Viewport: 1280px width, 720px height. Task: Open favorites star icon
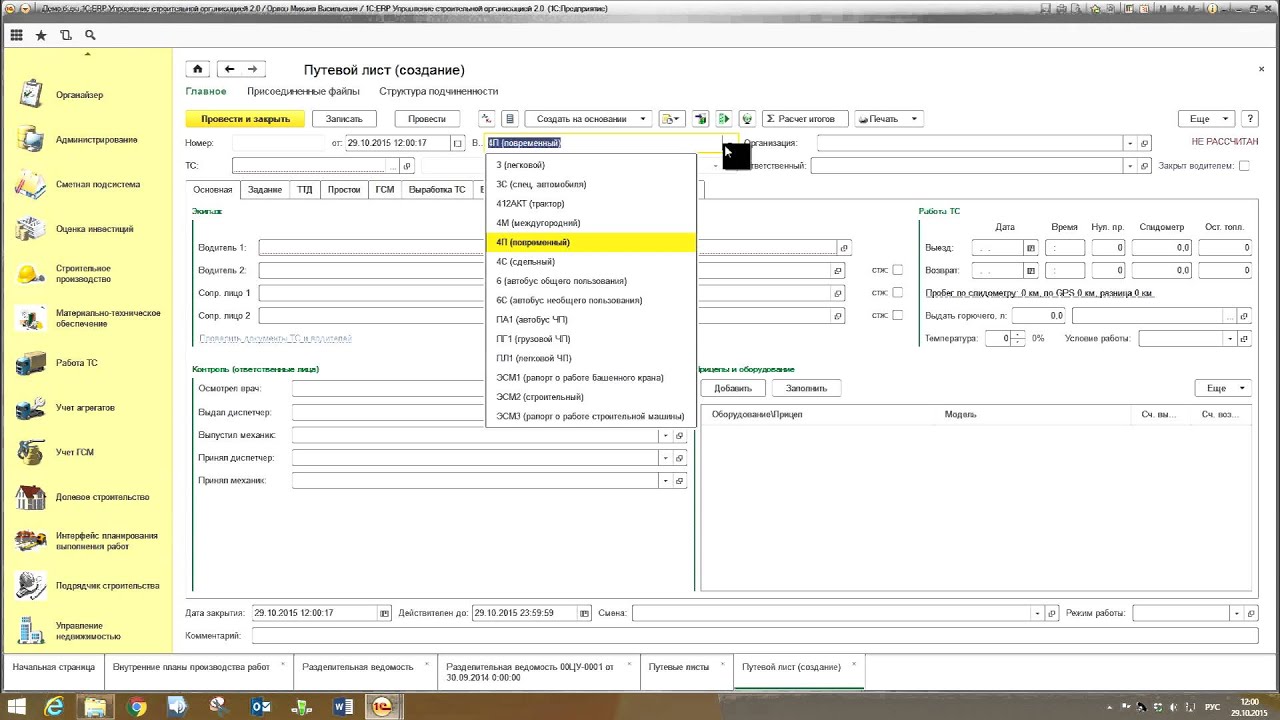click(x=41, y=35)
